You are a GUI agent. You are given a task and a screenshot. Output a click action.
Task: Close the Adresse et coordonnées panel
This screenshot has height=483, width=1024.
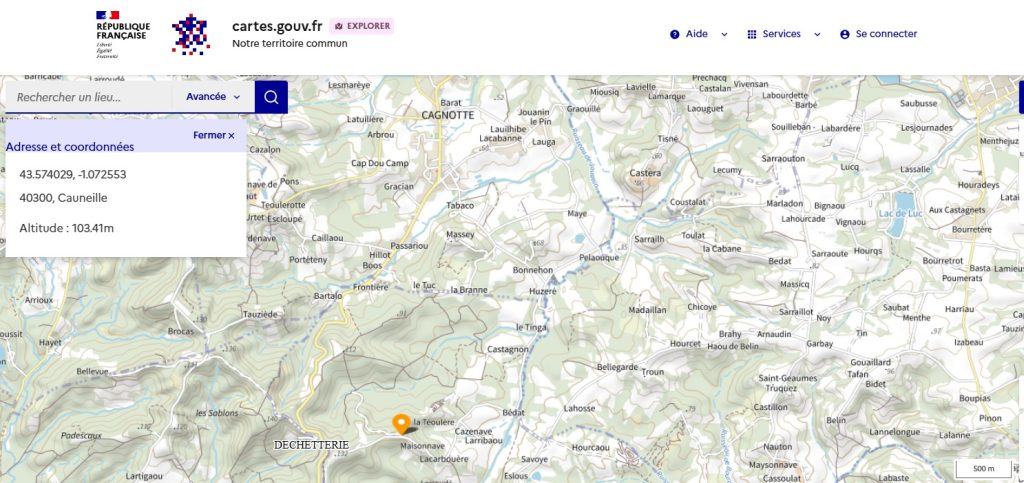214,135
